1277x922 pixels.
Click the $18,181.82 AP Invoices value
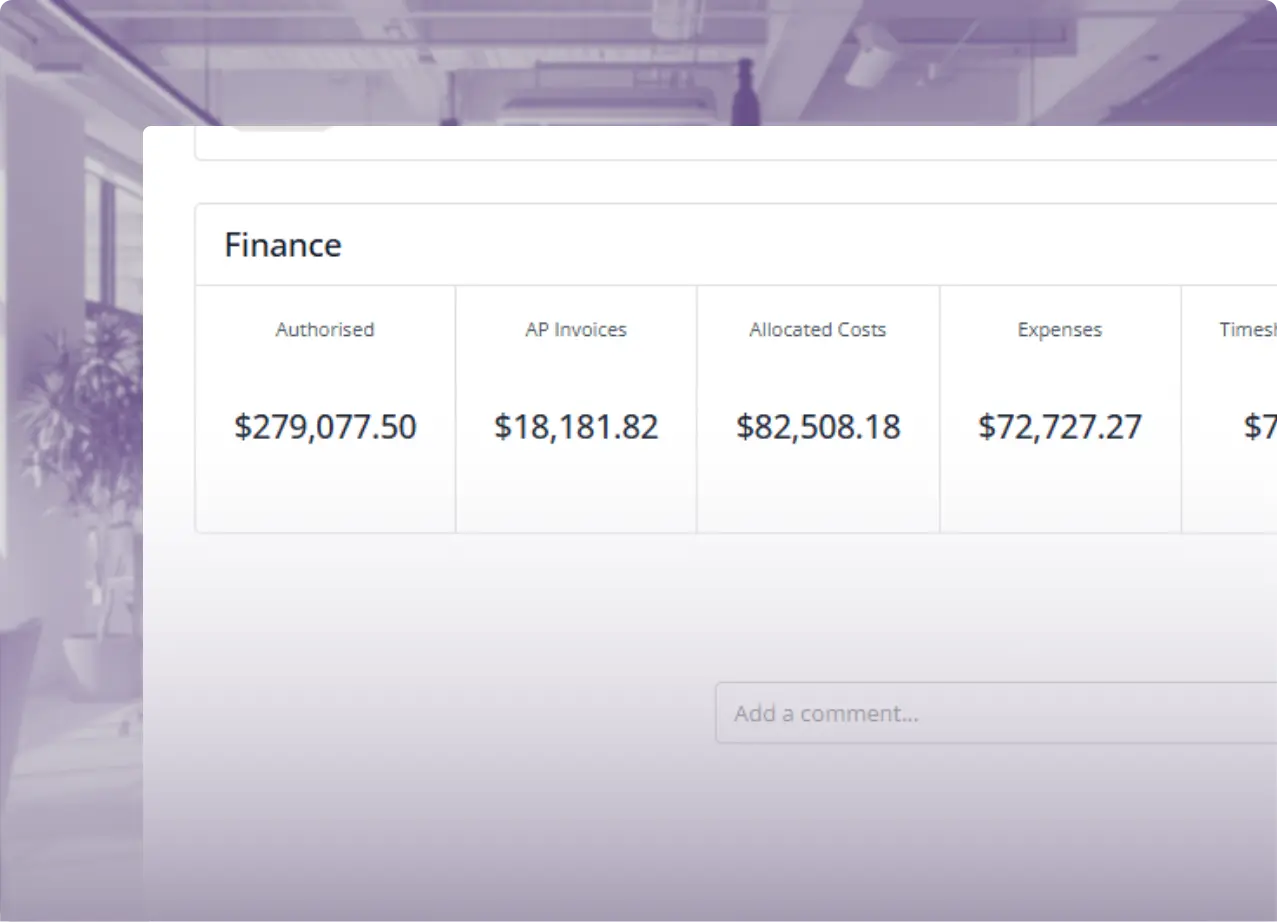pos(576,426)
